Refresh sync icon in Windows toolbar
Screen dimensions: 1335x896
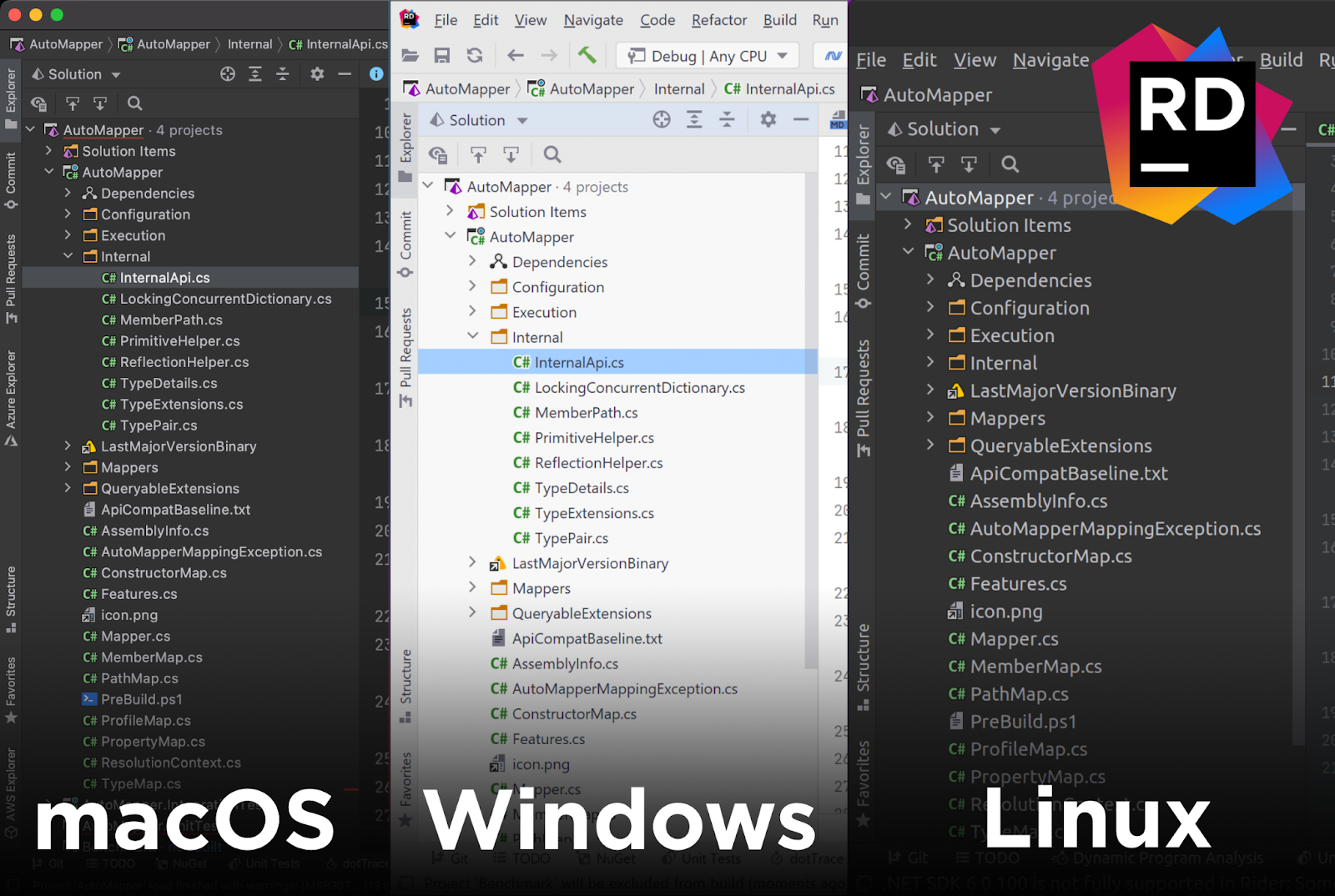click(475, 56)
